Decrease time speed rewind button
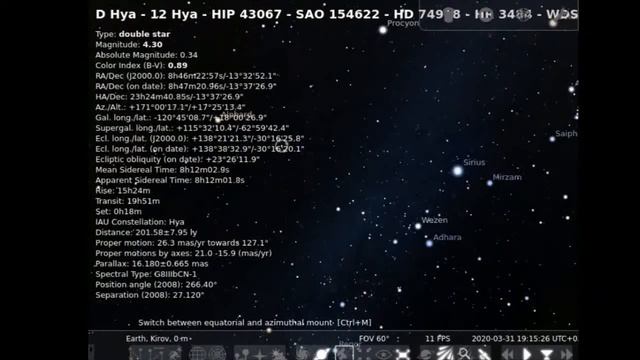This screenshot has width=640, height=360. [x=508, y=354]
